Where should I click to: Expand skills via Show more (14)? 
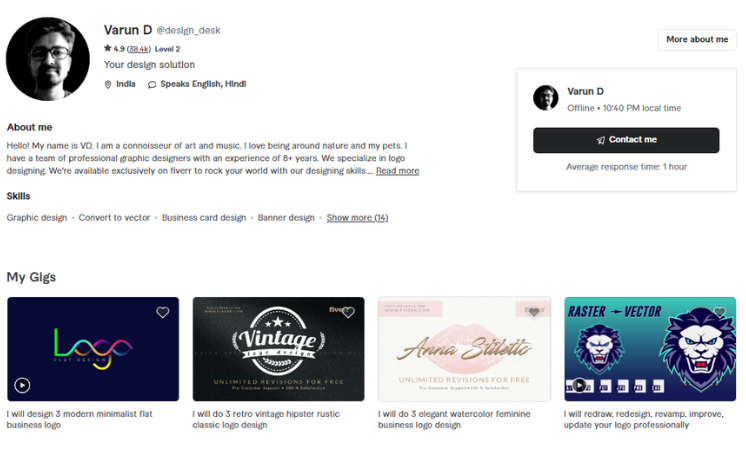(x=357, y=218)
